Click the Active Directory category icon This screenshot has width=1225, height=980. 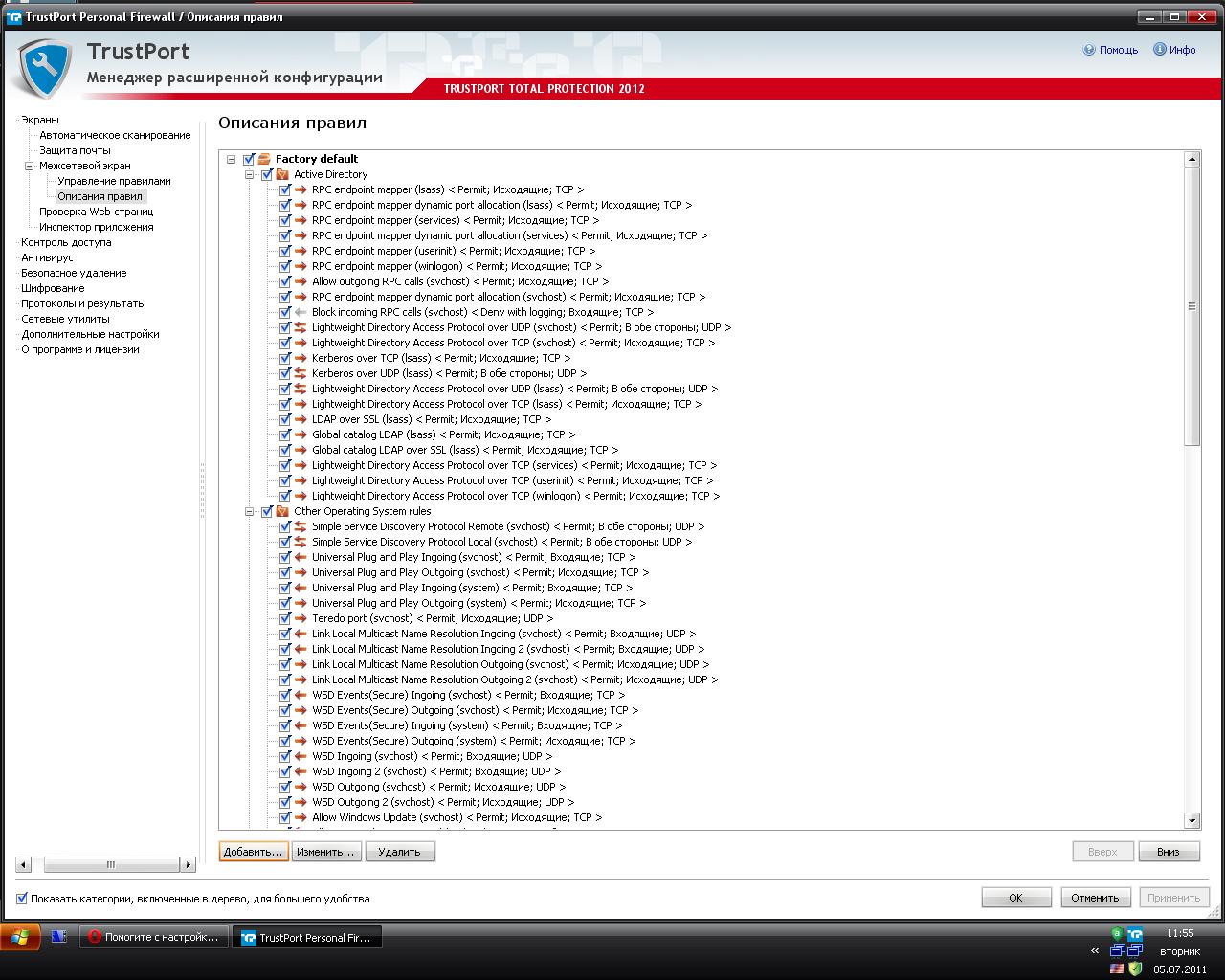pos(282,174)
